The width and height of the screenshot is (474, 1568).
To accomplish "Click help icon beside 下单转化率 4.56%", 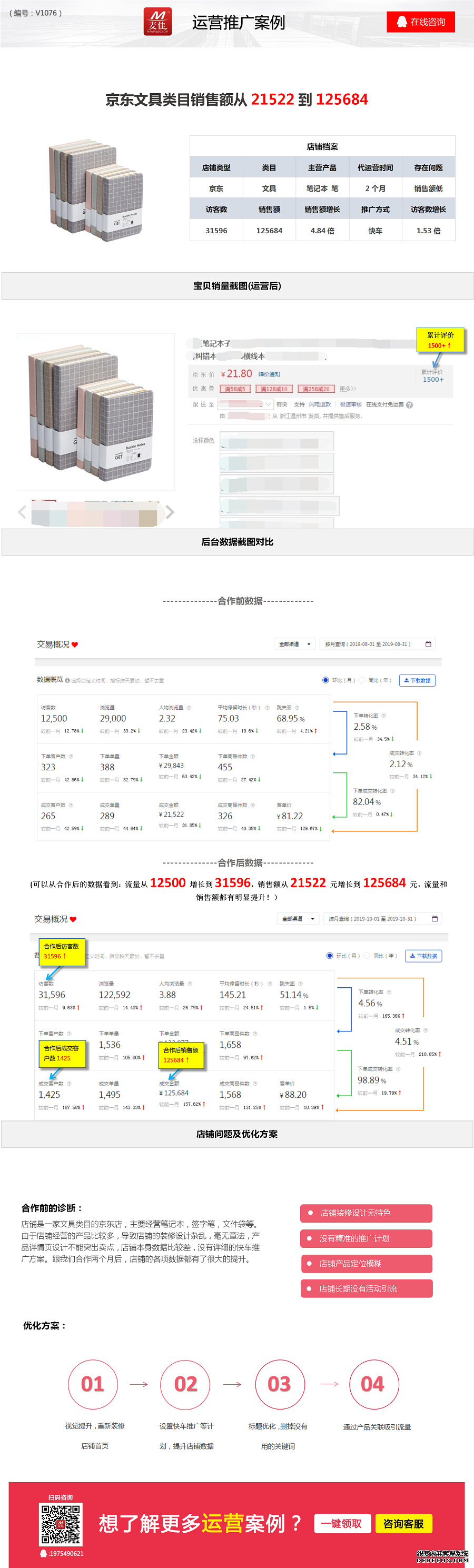I will pos(389,992).
